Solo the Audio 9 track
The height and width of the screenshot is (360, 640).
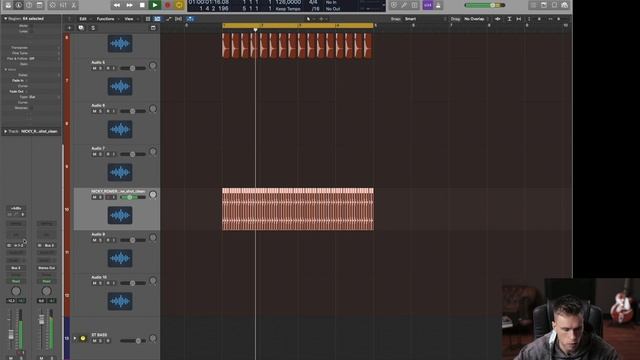[x=101, y=240]
